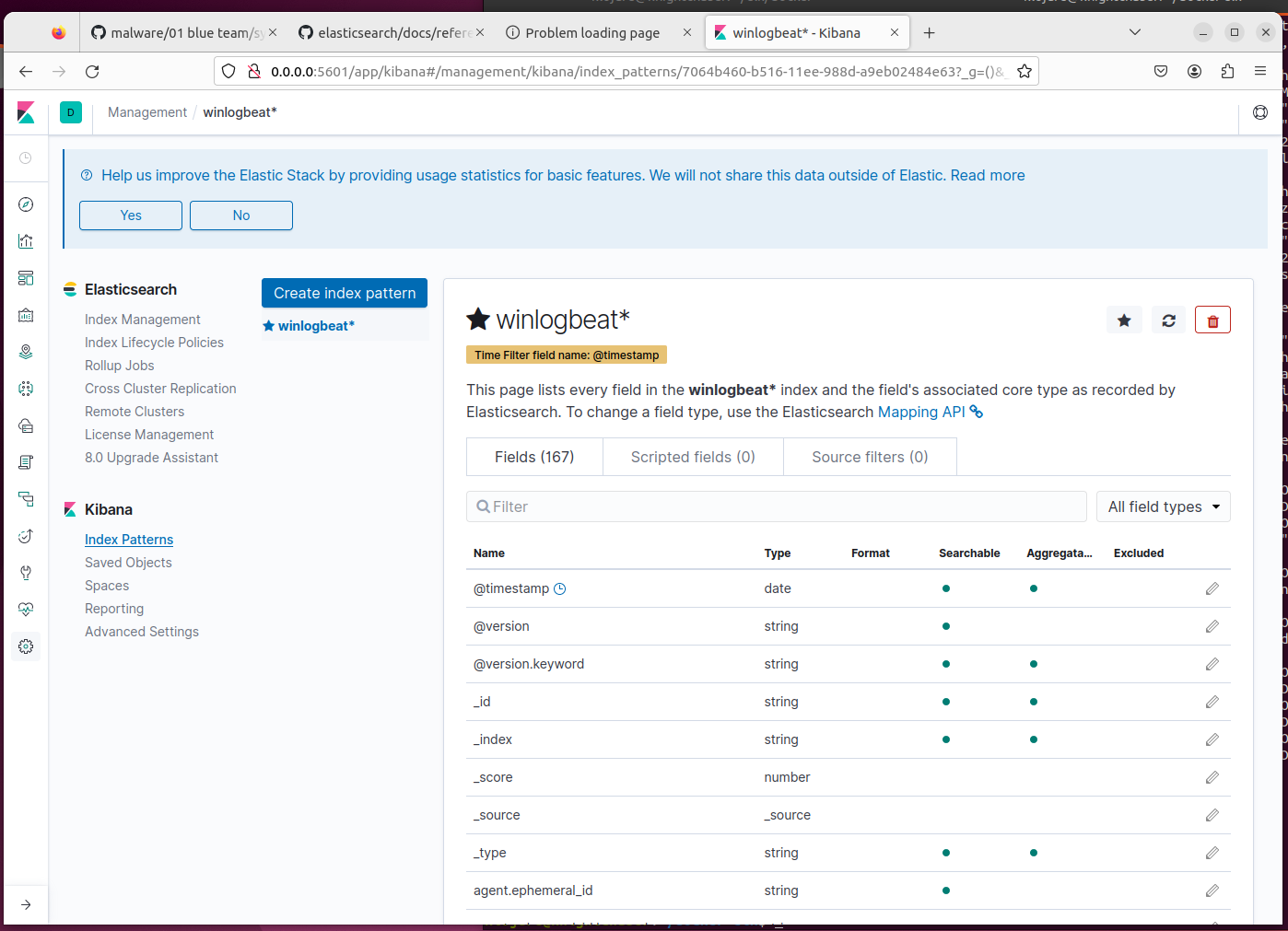
Task: Set winlogbeat* as default index star button
Action: click(1124, 320)
